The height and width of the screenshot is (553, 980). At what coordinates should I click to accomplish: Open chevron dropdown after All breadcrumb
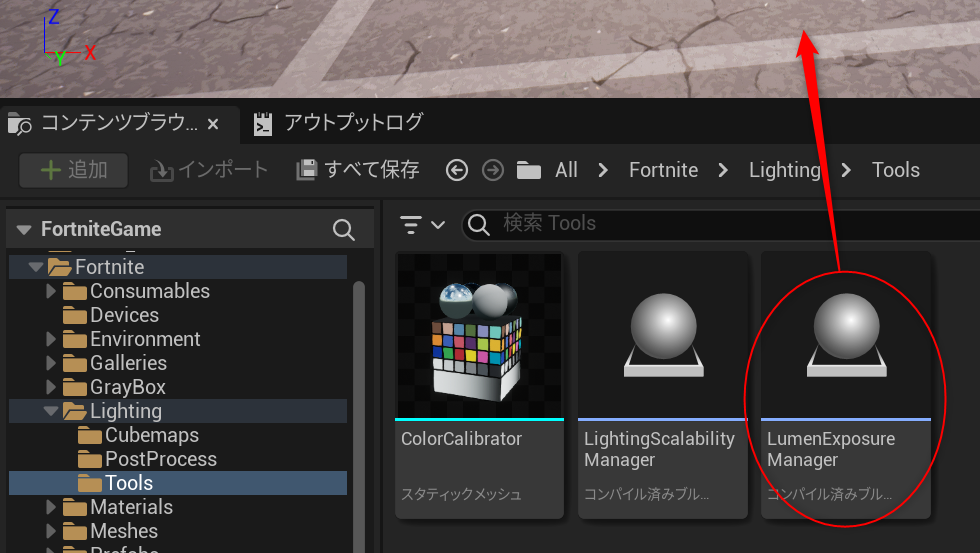click(603, 170)
